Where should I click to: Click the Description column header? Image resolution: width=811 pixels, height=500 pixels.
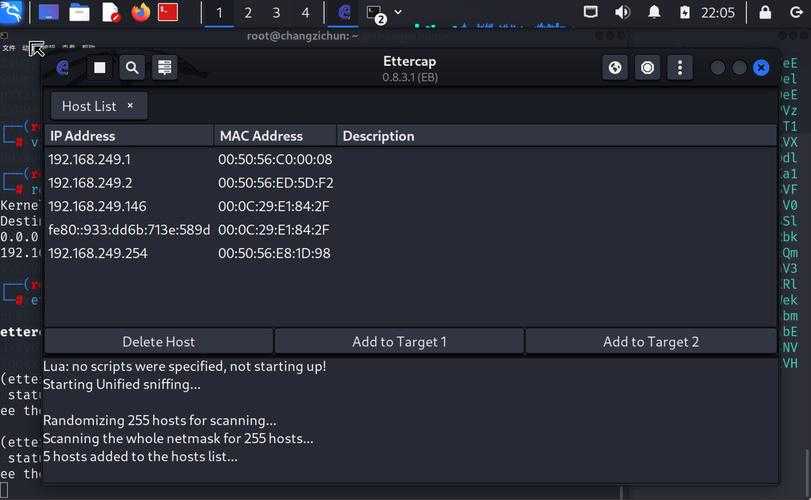click(557, 136)
